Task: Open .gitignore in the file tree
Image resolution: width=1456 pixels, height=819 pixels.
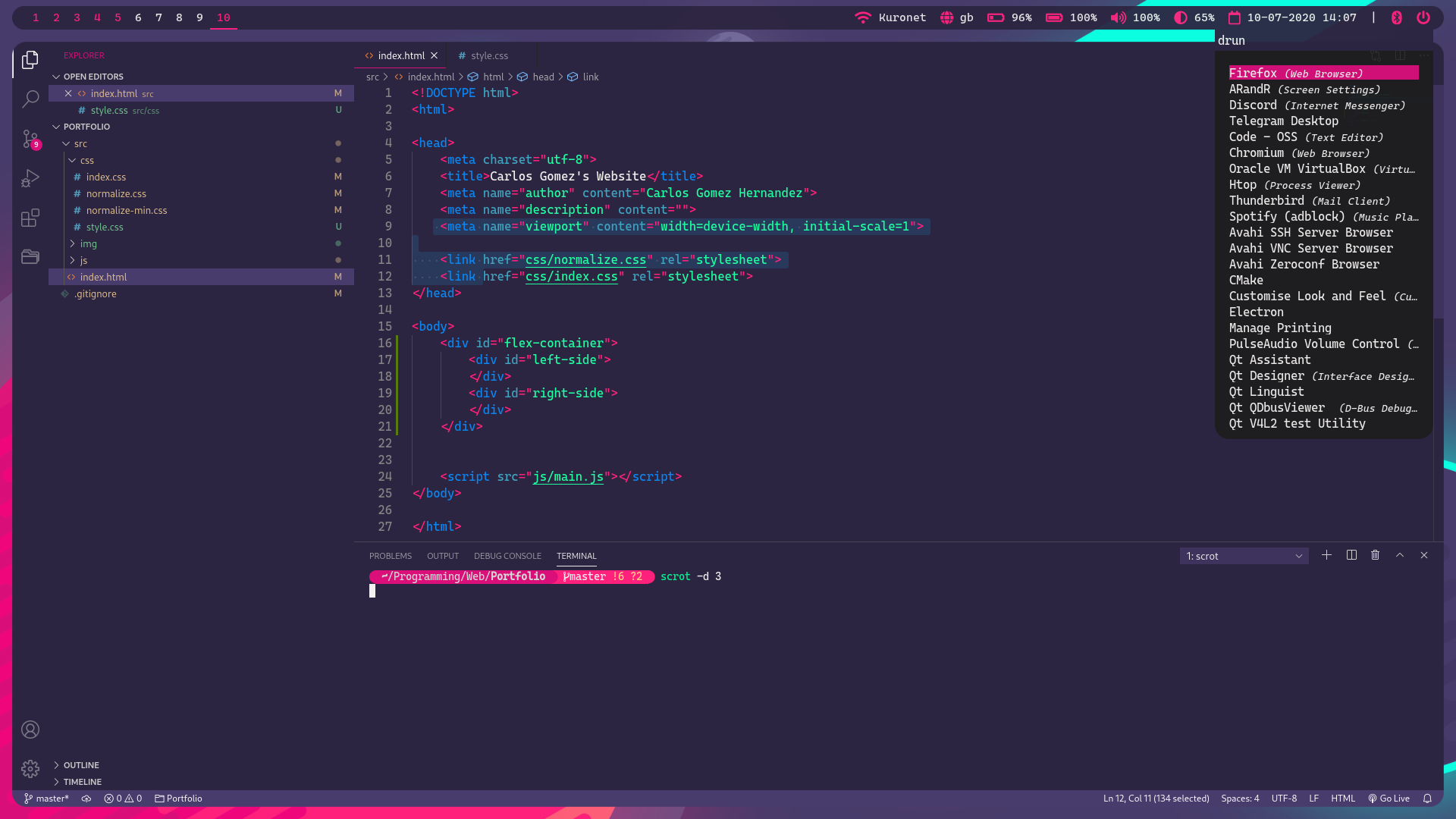Action: click(201, 293)
